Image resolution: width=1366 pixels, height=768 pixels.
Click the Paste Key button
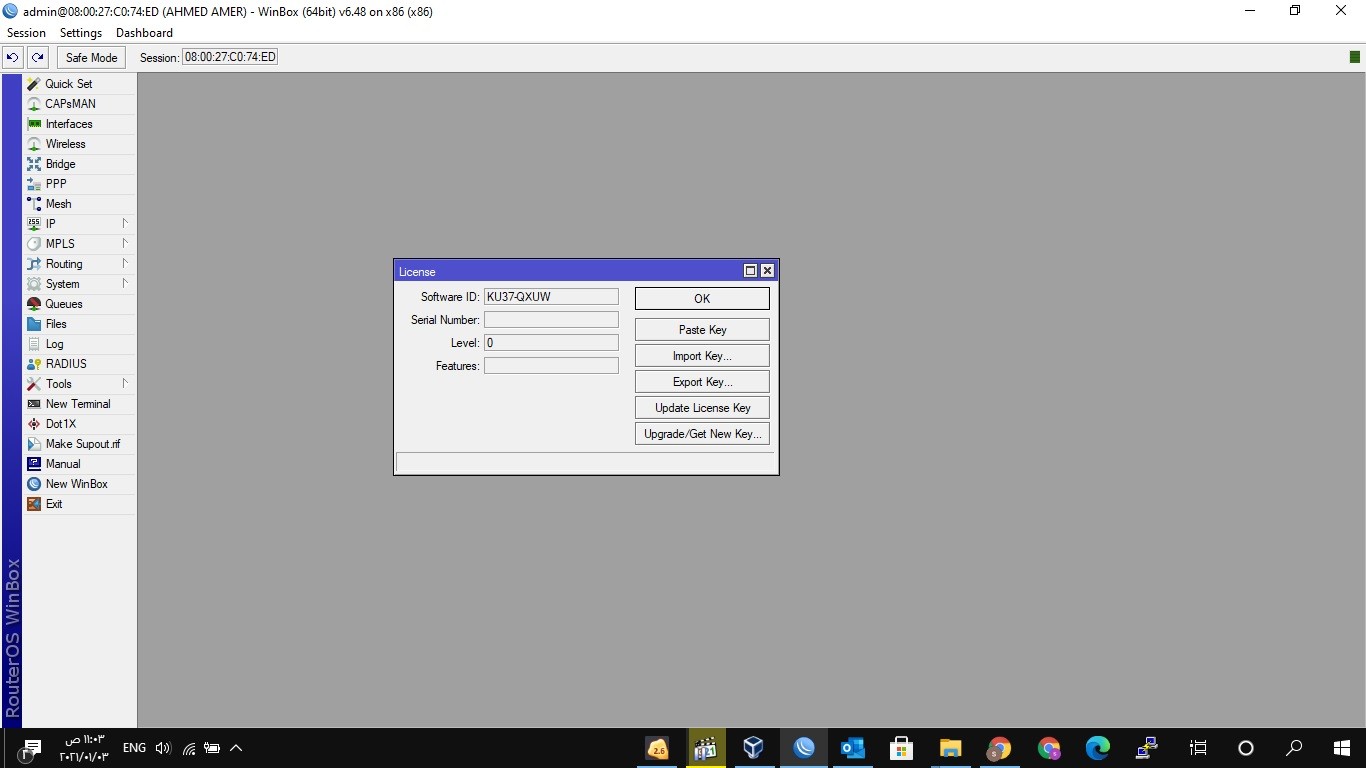pyautogui.click(x=702, y=330)
